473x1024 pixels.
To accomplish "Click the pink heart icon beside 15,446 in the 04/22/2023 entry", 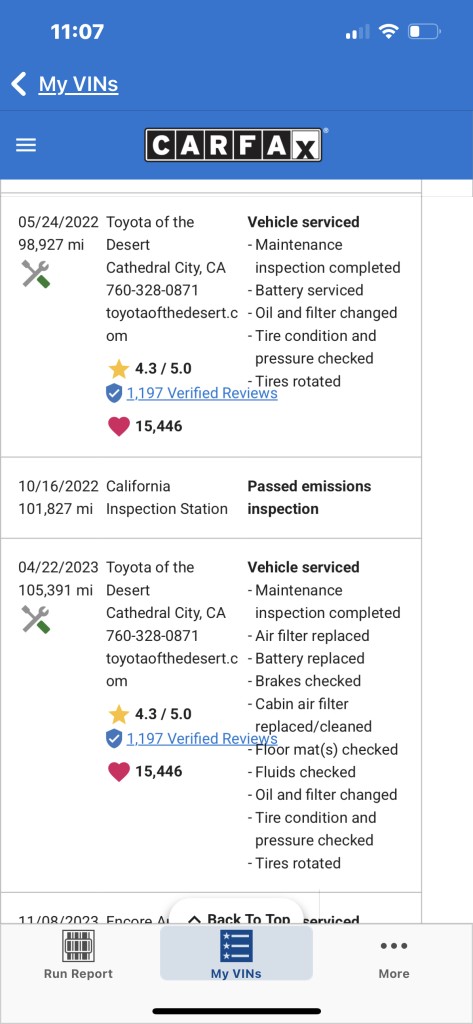I will click(x=118, y=772).
